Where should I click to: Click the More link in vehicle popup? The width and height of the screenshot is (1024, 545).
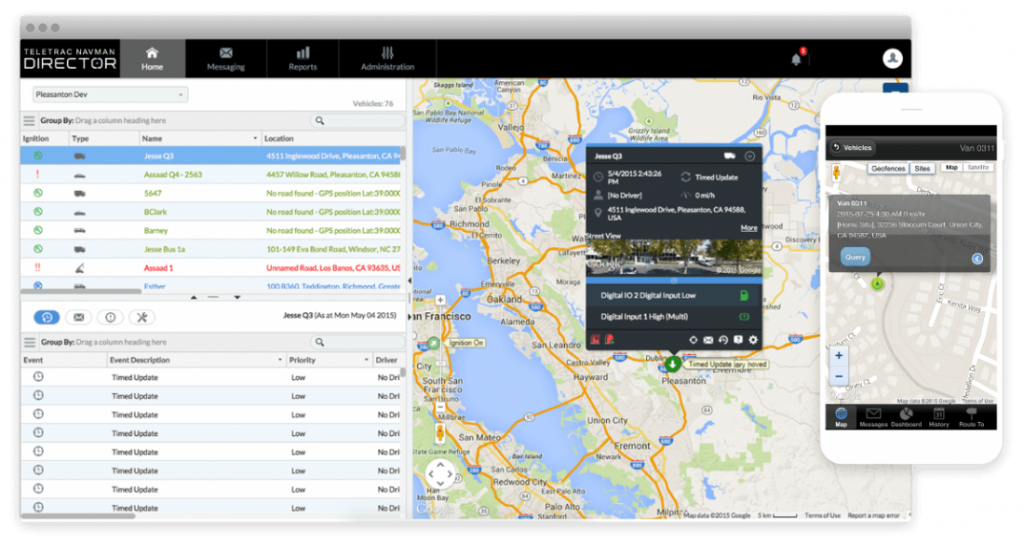748,228
